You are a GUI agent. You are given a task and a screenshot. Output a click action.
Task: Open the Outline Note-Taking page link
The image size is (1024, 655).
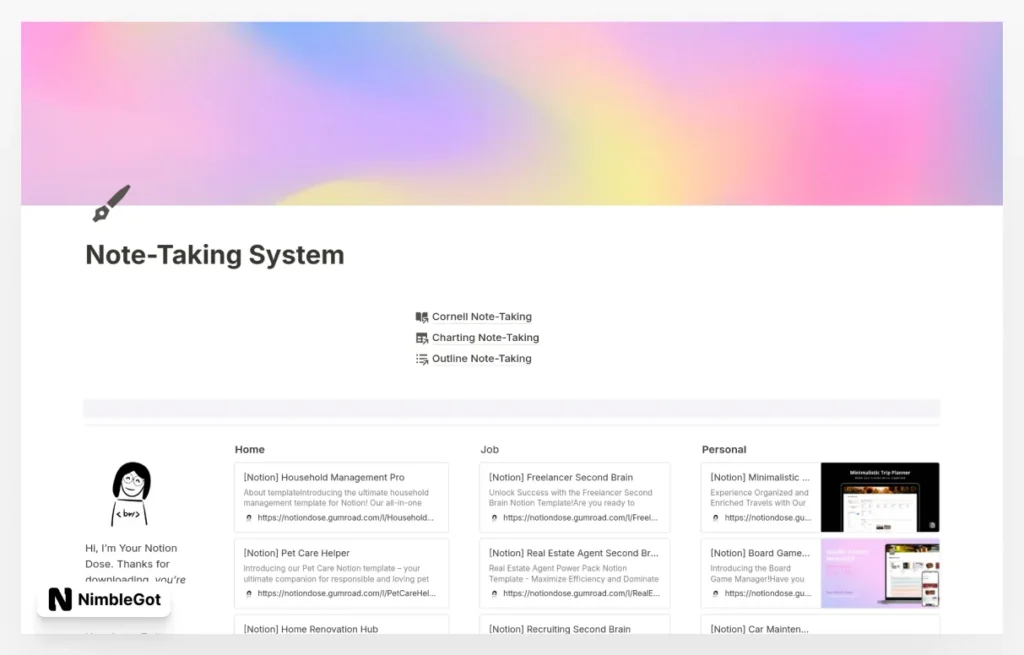click(481, 358)
